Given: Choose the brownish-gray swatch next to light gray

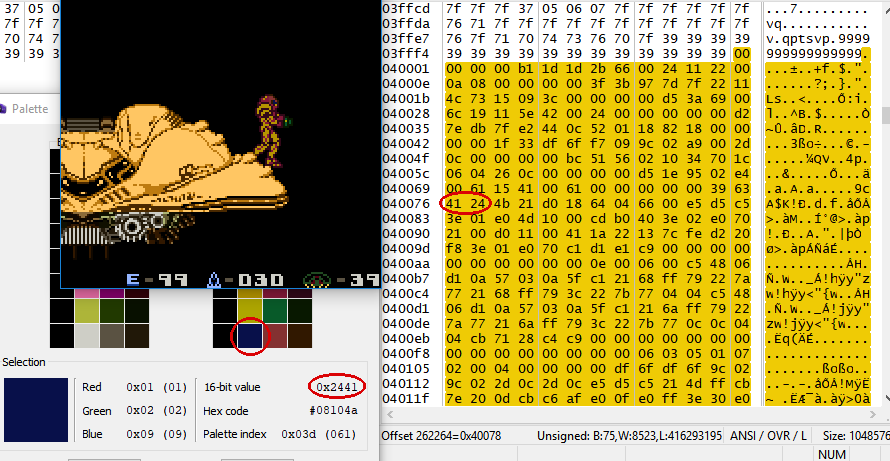Looking at the screenshot, I should coord(111,336).
